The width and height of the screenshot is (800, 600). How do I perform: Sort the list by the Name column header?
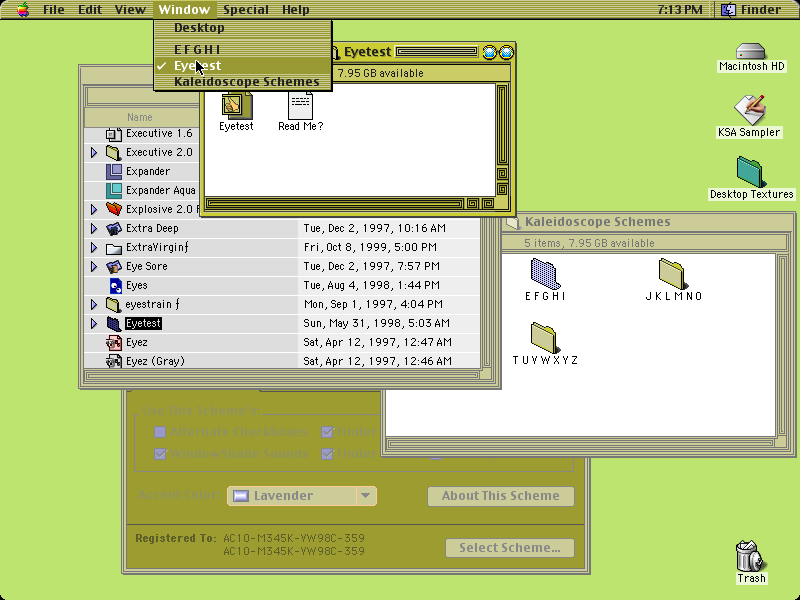140,117
